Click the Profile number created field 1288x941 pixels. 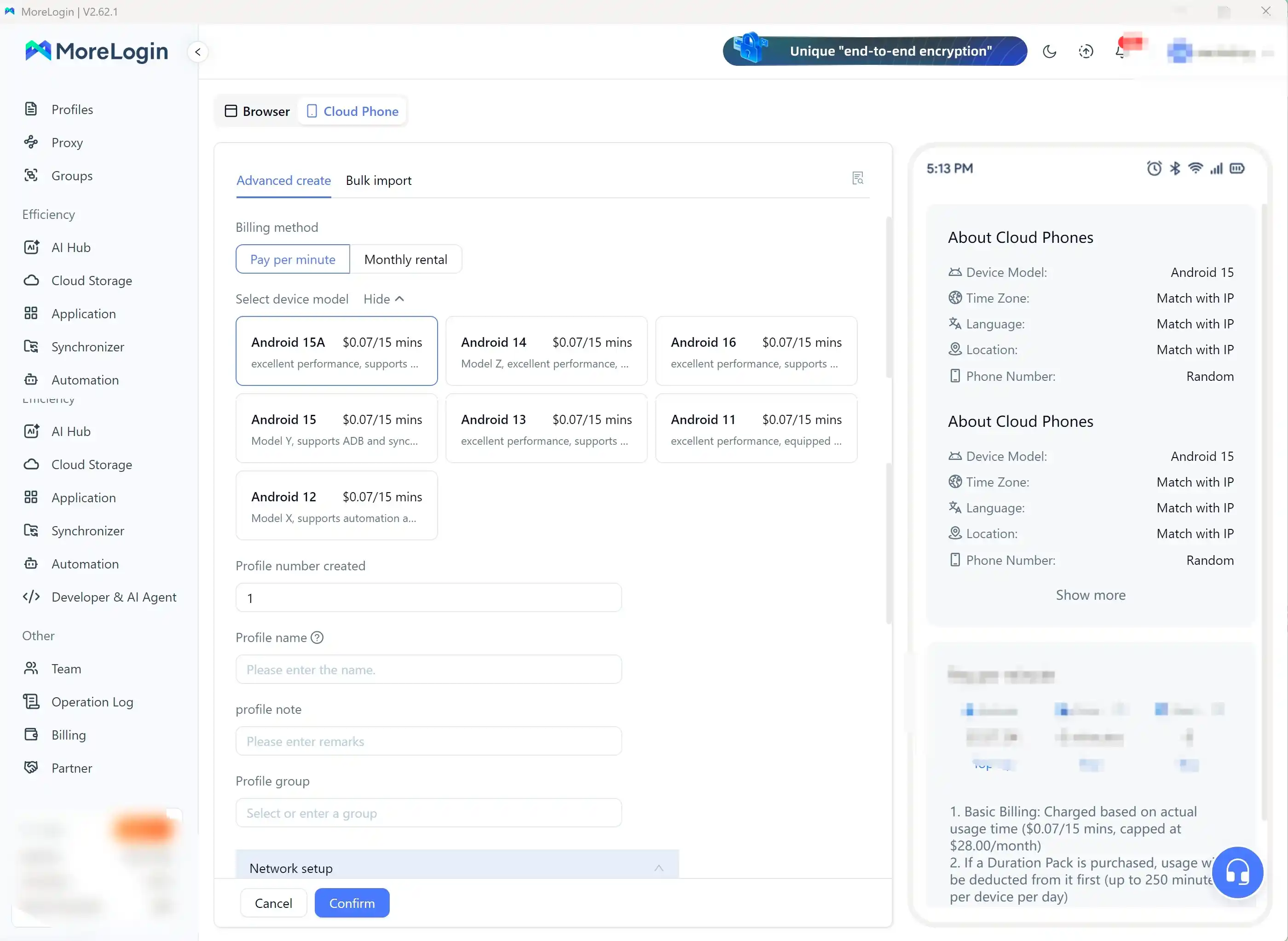(428, 597)
